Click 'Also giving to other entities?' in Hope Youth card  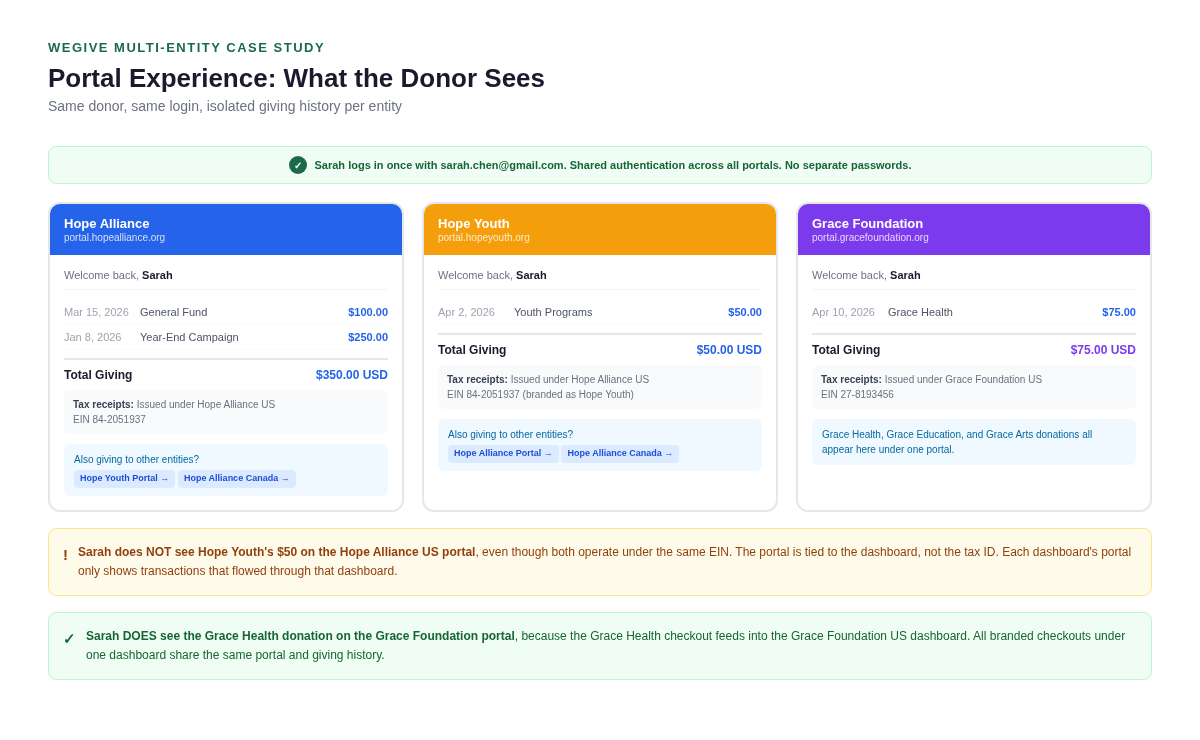[510, 435]
